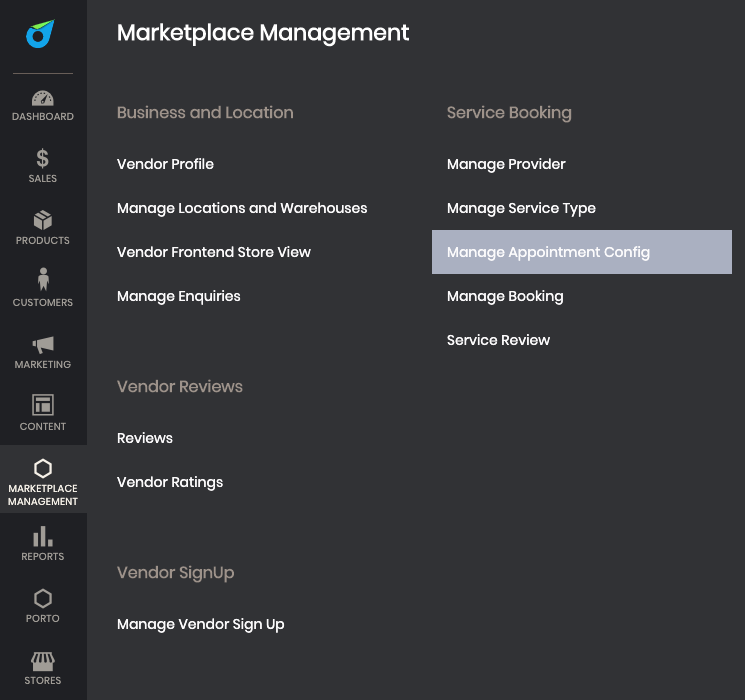This screenshot has width=745, height=700.
Task: Go to Vendor Ratings page
Action: (x=170, y=482)
